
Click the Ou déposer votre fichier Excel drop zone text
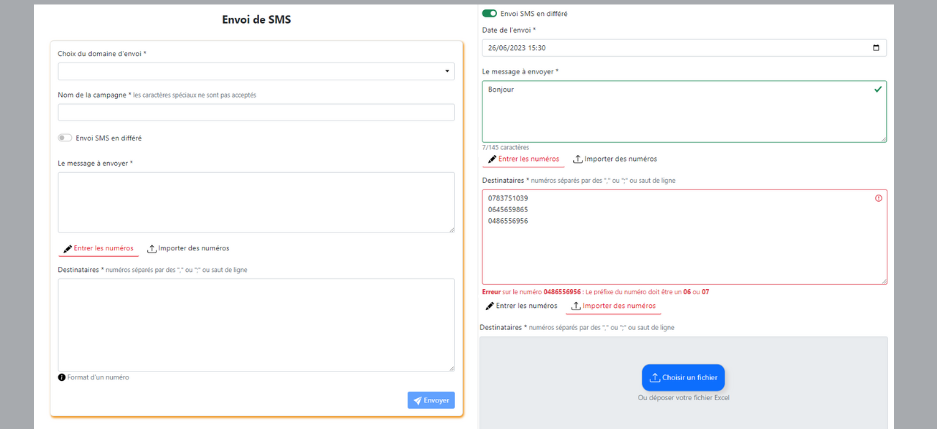pos(683,398)
